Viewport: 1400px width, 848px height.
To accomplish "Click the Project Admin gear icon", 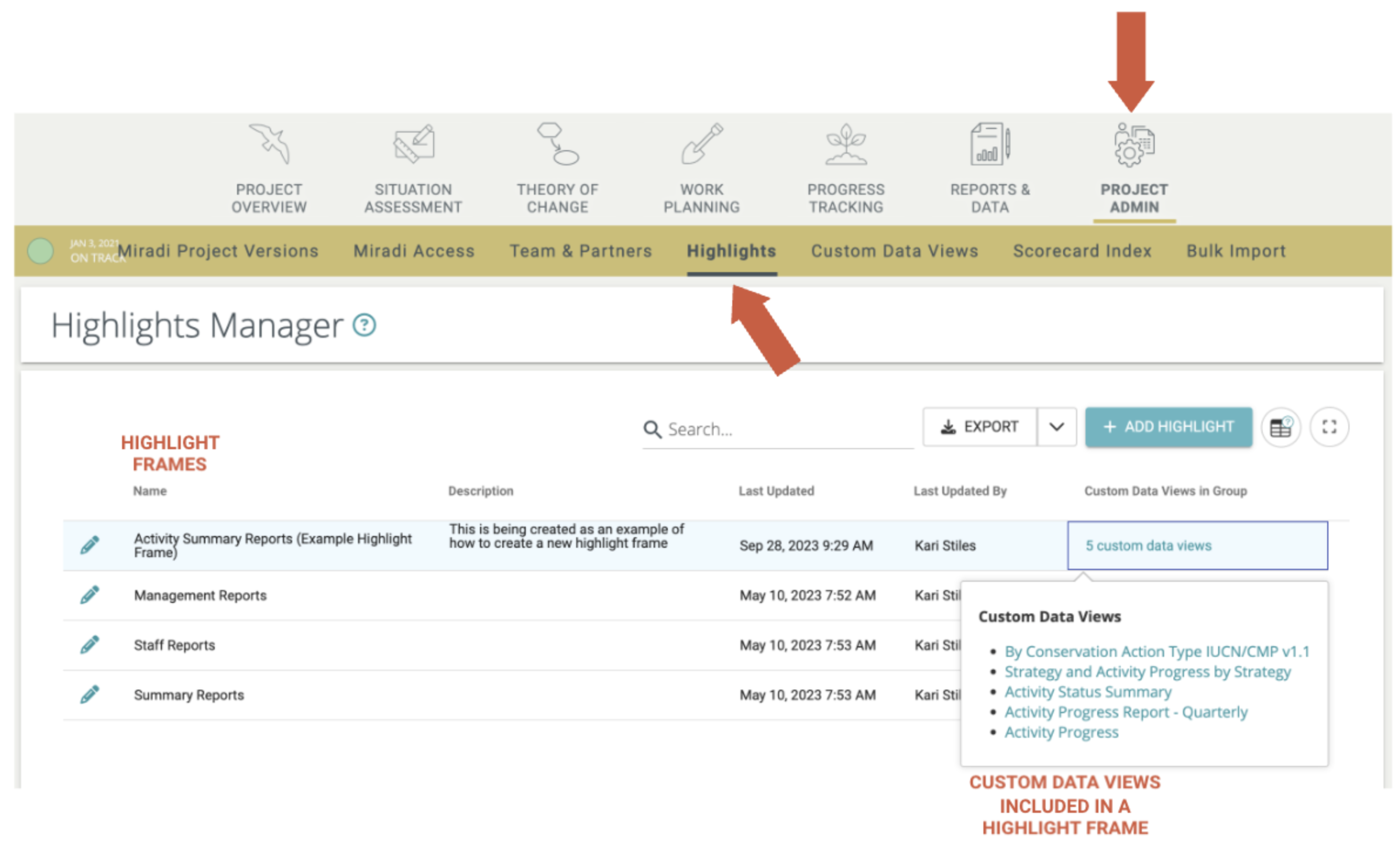I will pos(1134,145).
